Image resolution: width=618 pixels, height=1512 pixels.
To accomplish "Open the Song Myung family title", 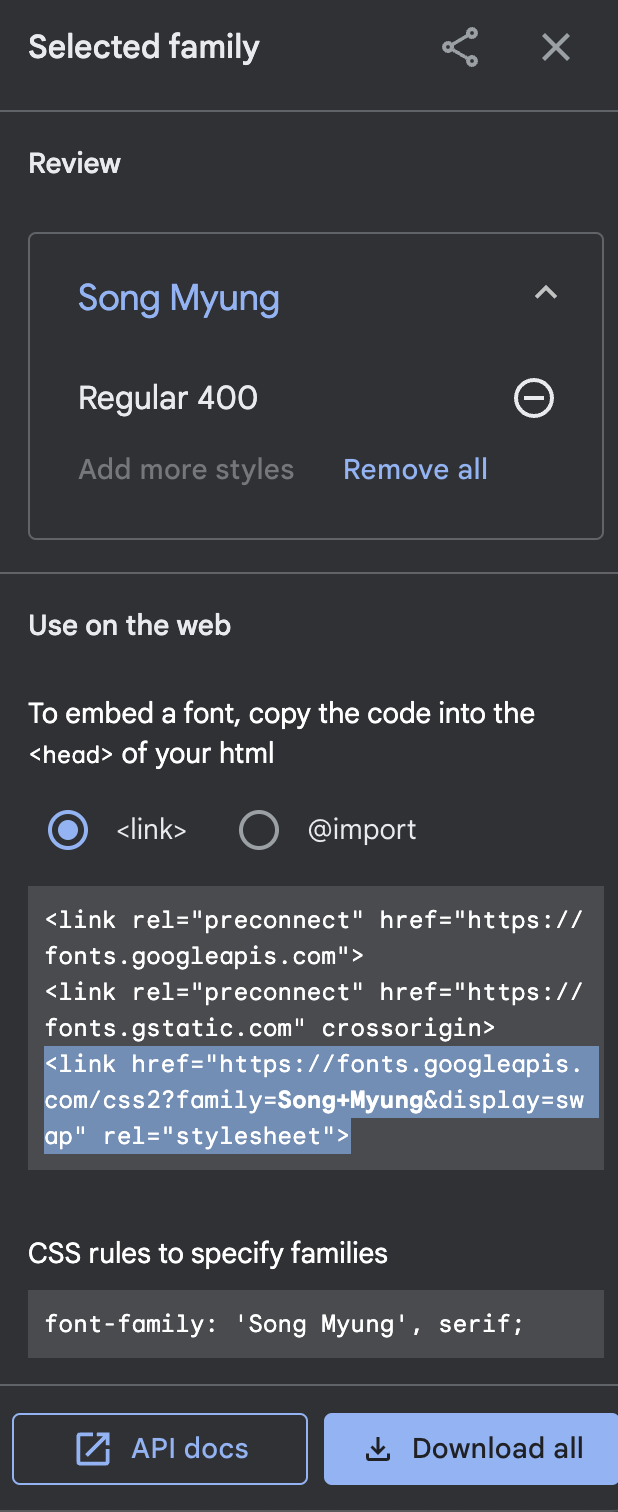I will coord(179,298).
